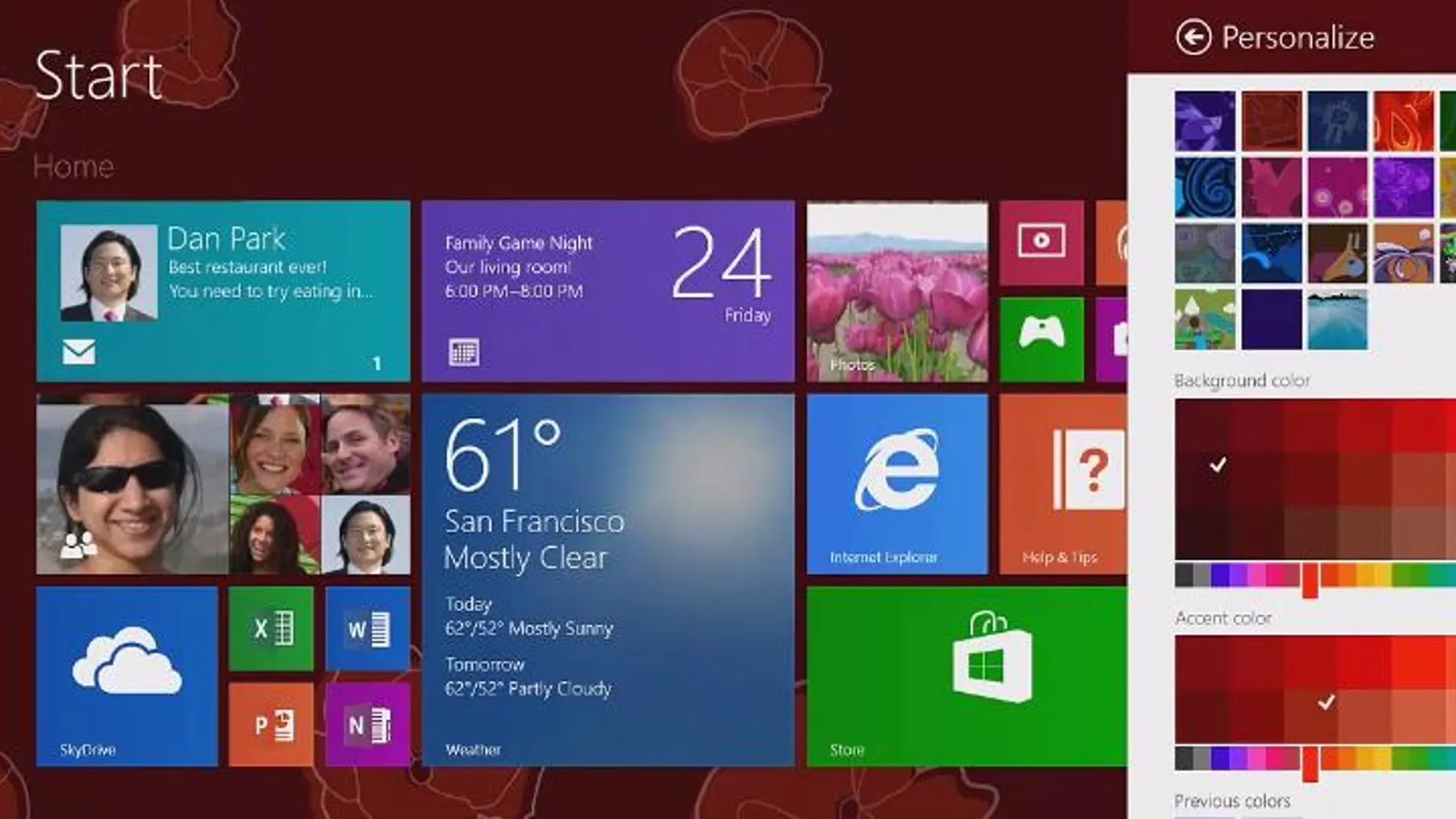Launch the Word tile
1456x819 pixels.
368,629
